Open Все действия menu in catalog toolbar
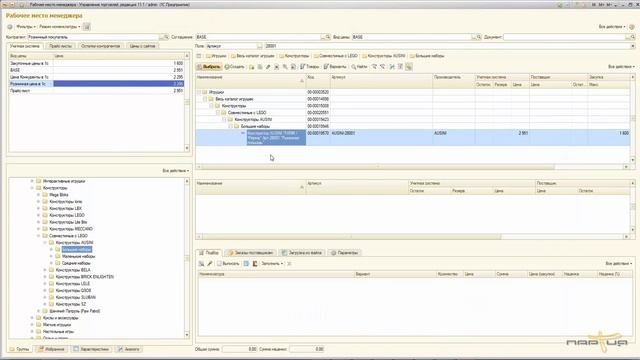 point(621,67)
